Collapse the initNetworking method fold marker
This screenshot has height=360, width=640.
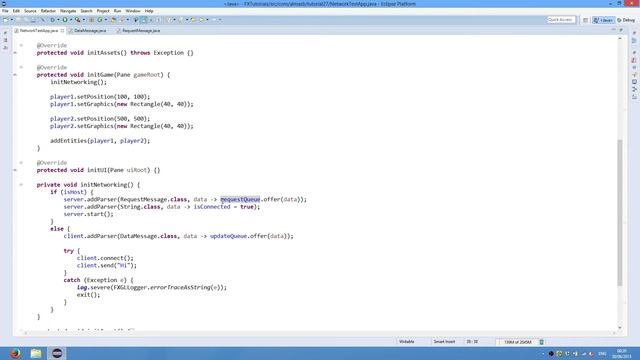tap(21, 184)
